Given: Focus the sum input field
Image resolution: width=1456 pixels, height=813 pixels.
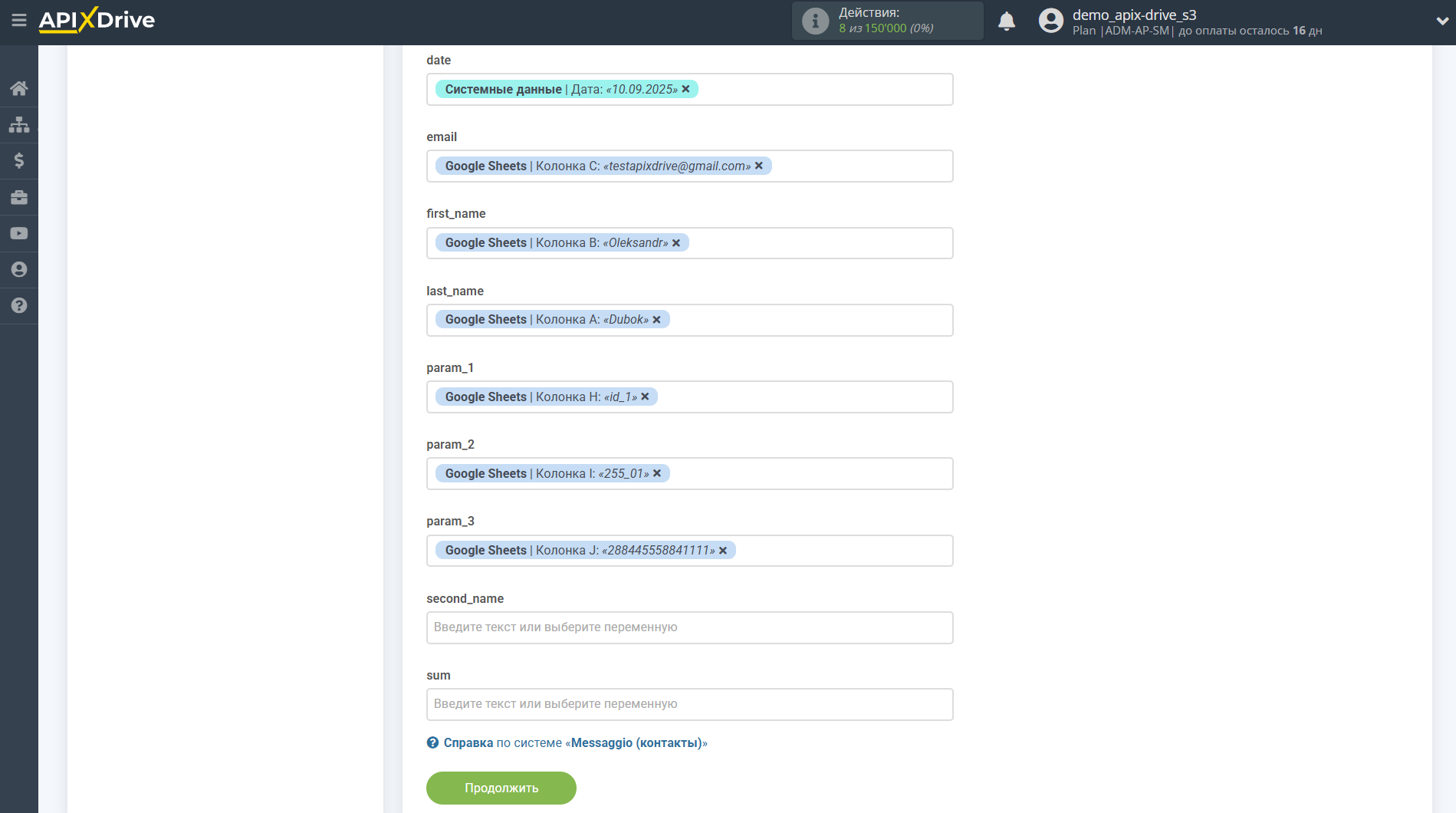Looking at the screenshot, I should click(689, 704).
